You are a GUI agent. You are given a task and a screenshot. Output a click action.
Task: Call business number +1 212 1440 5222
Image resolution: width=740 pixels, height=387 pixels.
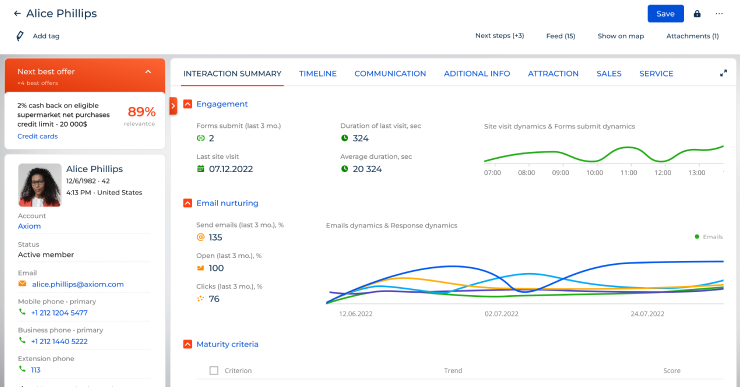click(59, 341)
